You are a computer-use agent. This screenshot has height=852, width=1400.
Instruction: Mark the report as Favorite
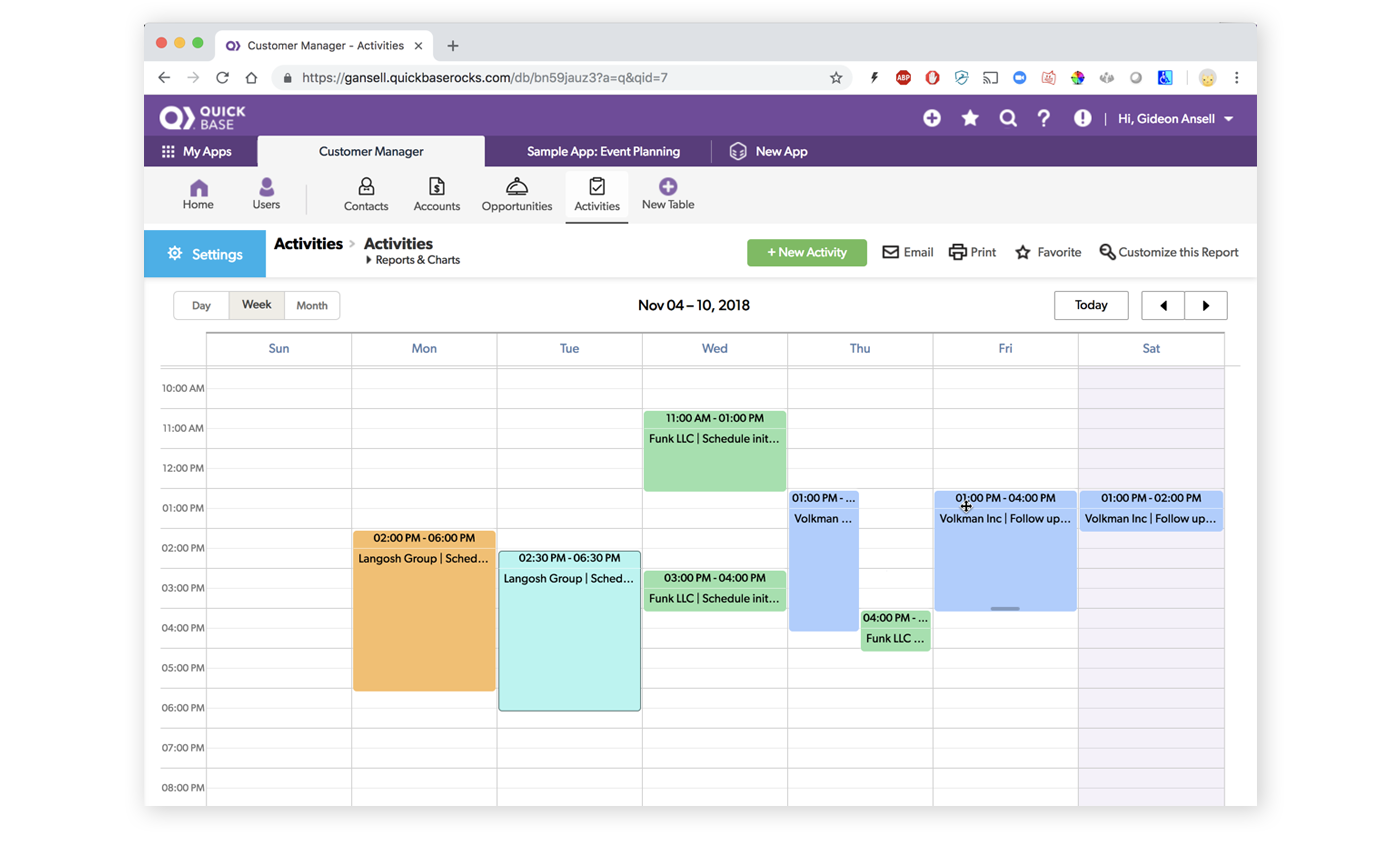(1048, 252)
